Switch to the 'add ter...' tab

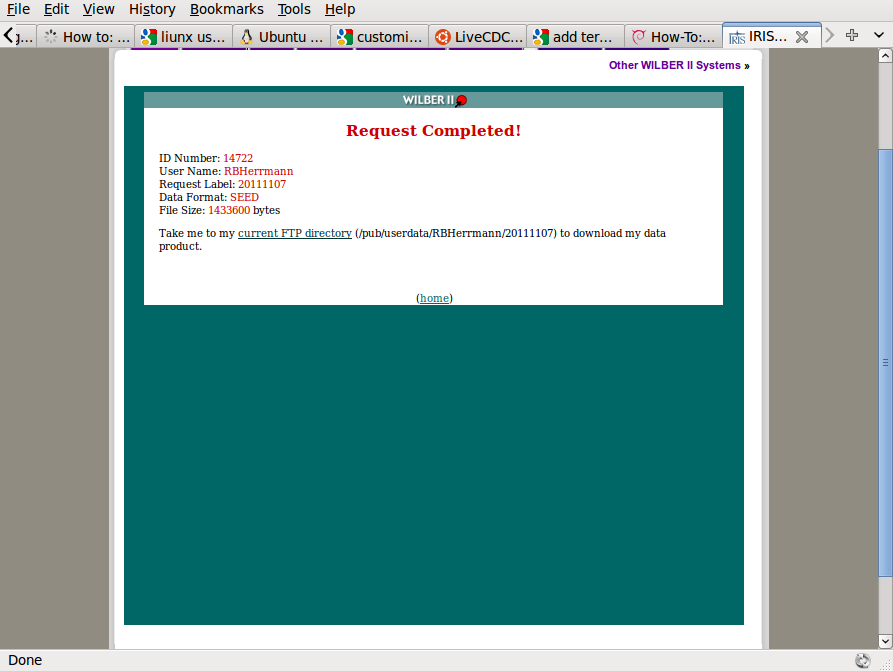tap(576, 36)
